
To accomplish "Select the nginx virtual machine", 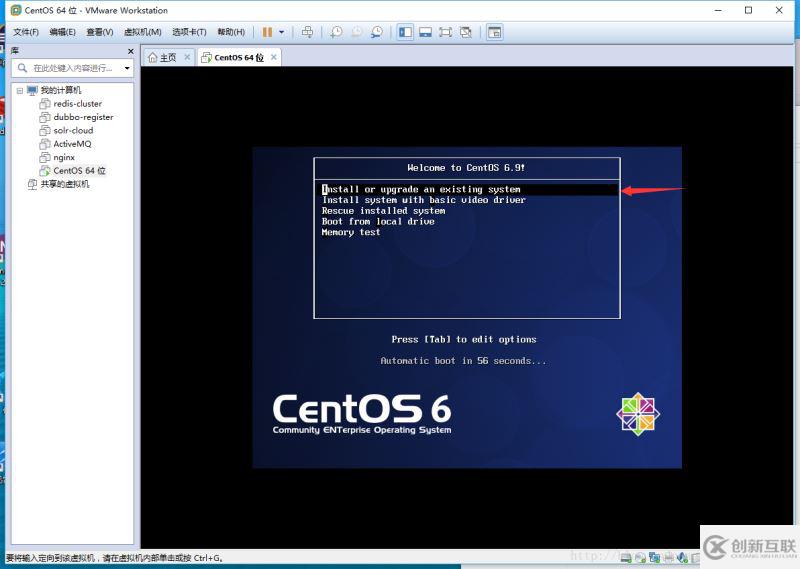I will (x=64, y=157).
